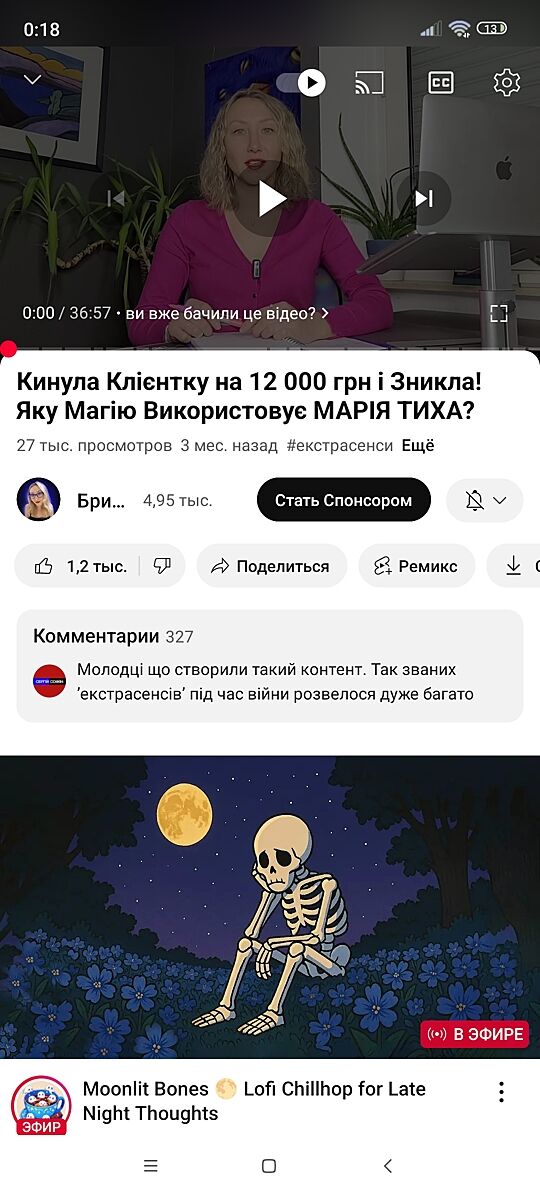Expand description via Ещё
Viewport: 540px width, 1200px height.
tap(418, 446)
